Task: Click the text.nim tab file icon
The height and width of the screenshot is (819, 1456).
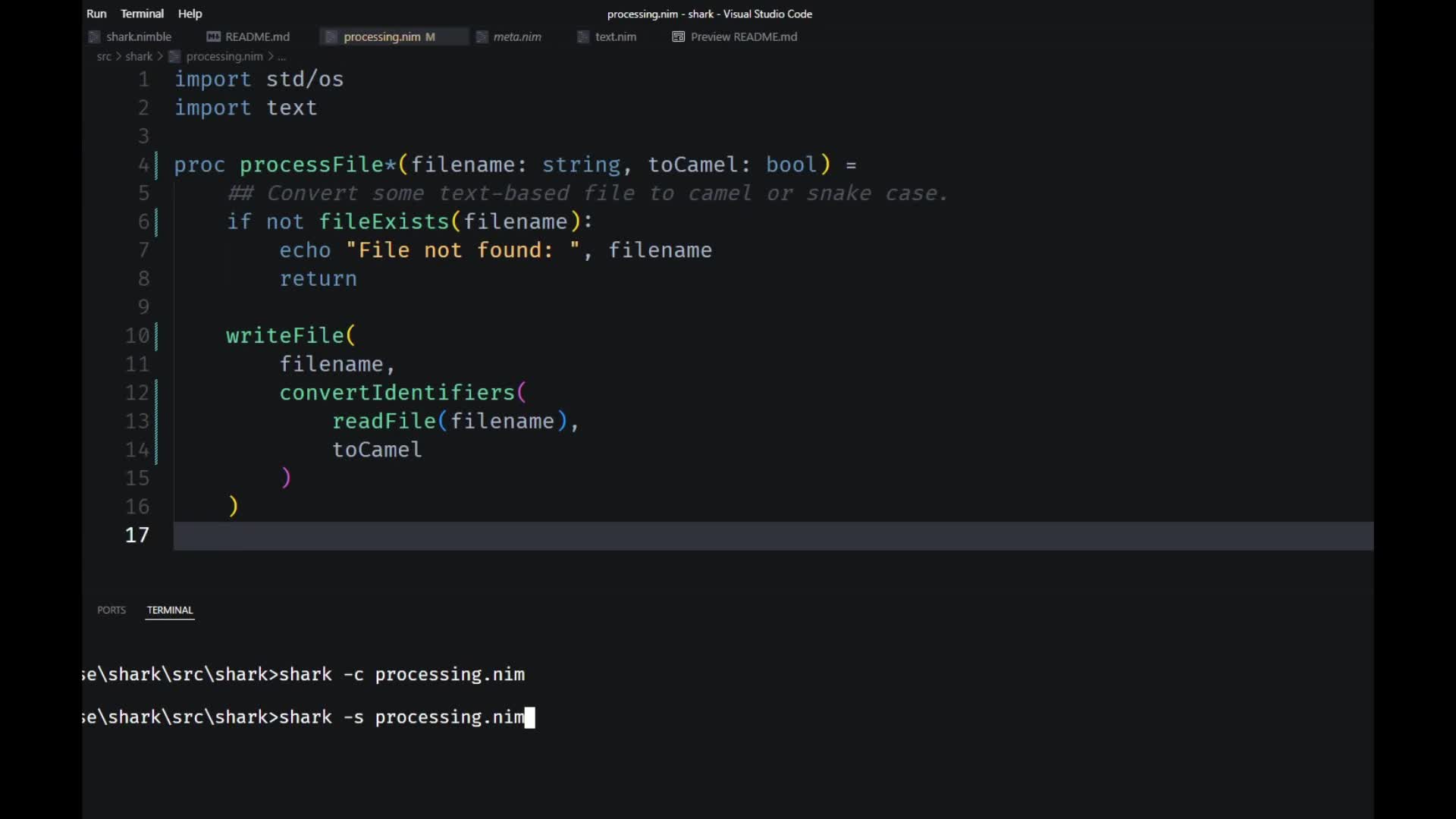Action: pyautogui.click(x=582, y=36)
